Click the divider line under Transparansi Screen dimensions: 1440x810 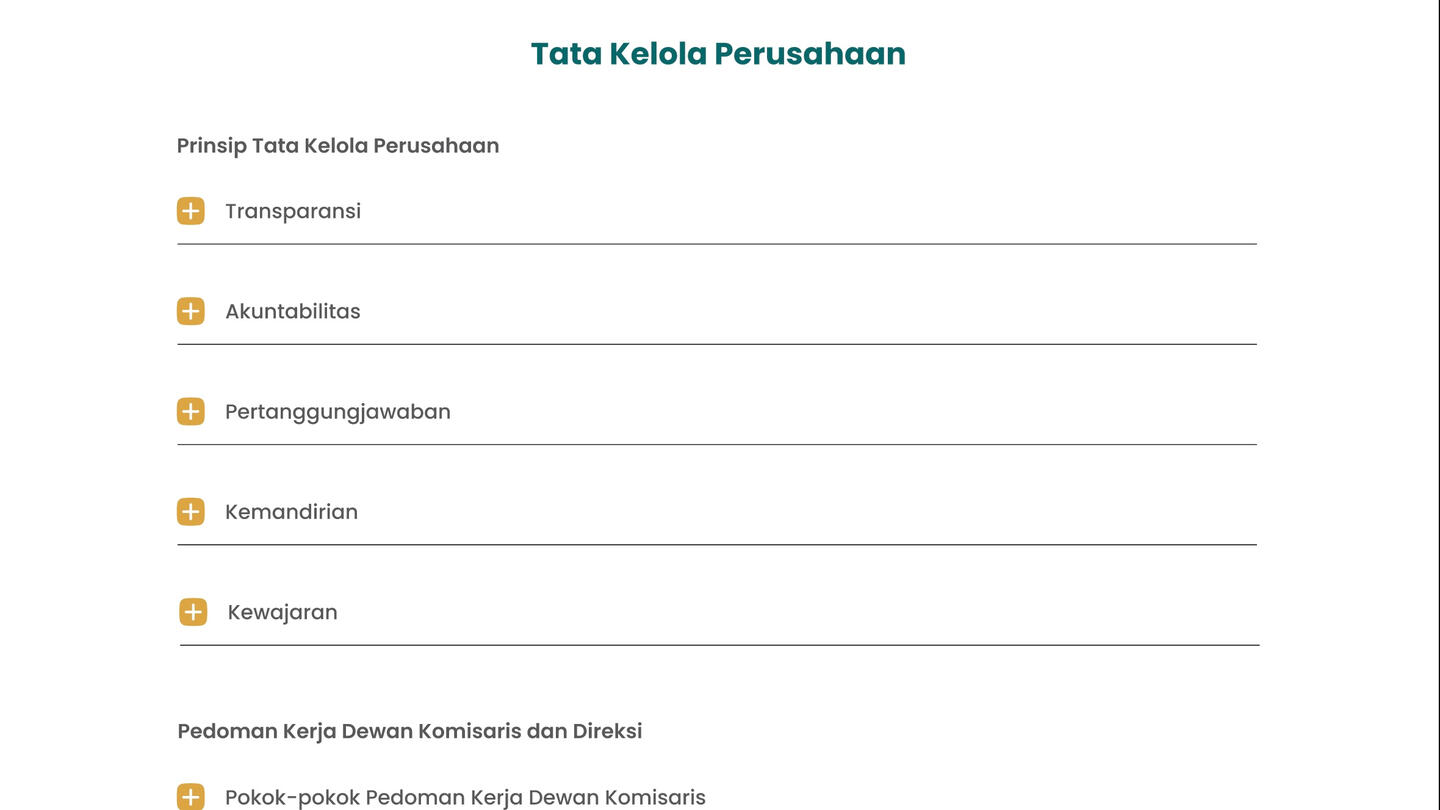point(717,244)
